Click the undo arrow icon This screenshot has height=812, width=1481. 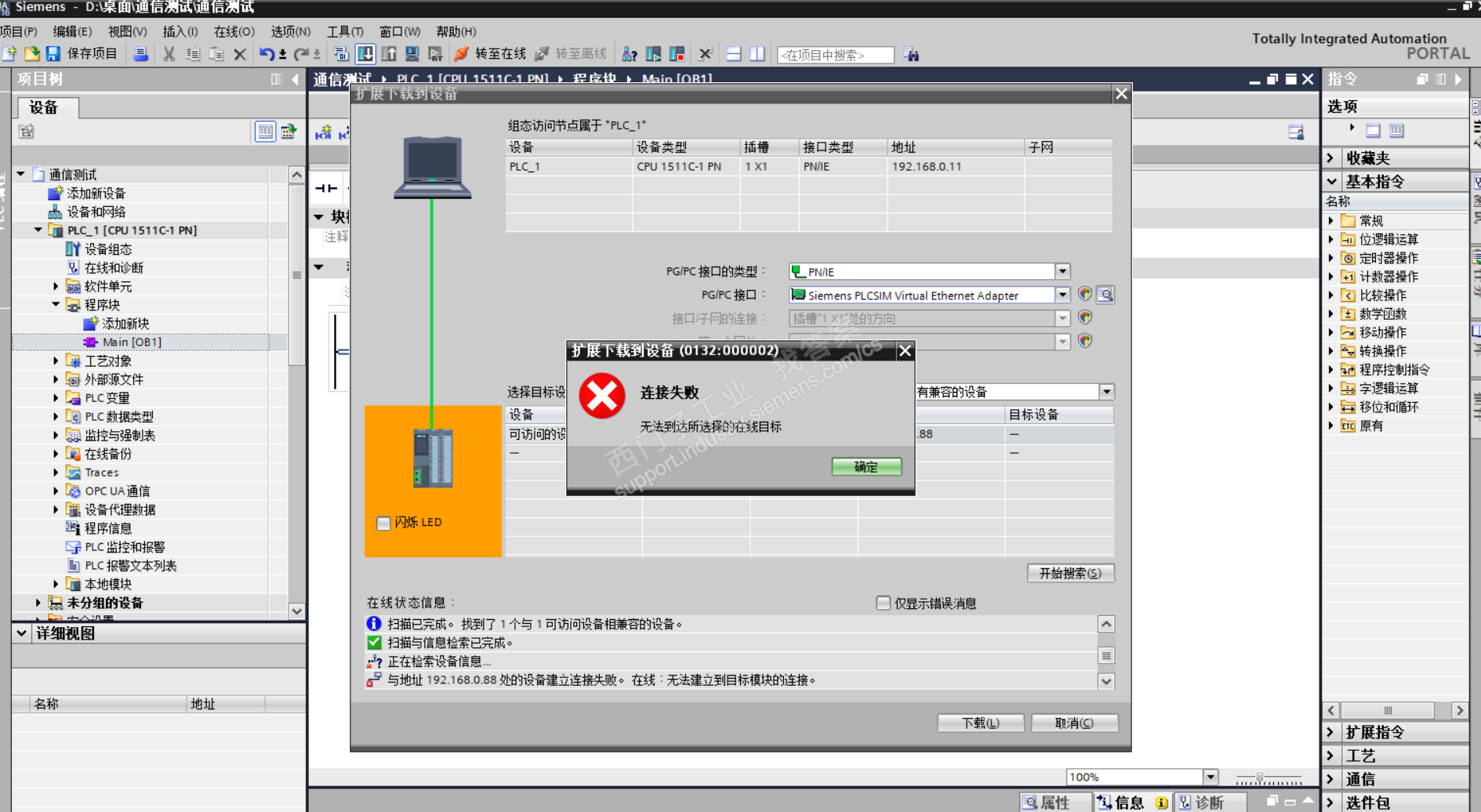coord(267,54)
